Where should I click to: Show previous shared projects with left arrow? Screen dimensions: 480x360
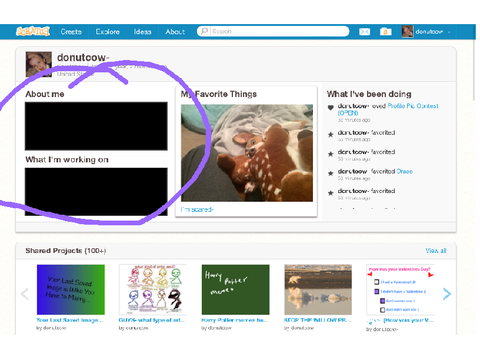click(x=25, y=294)
